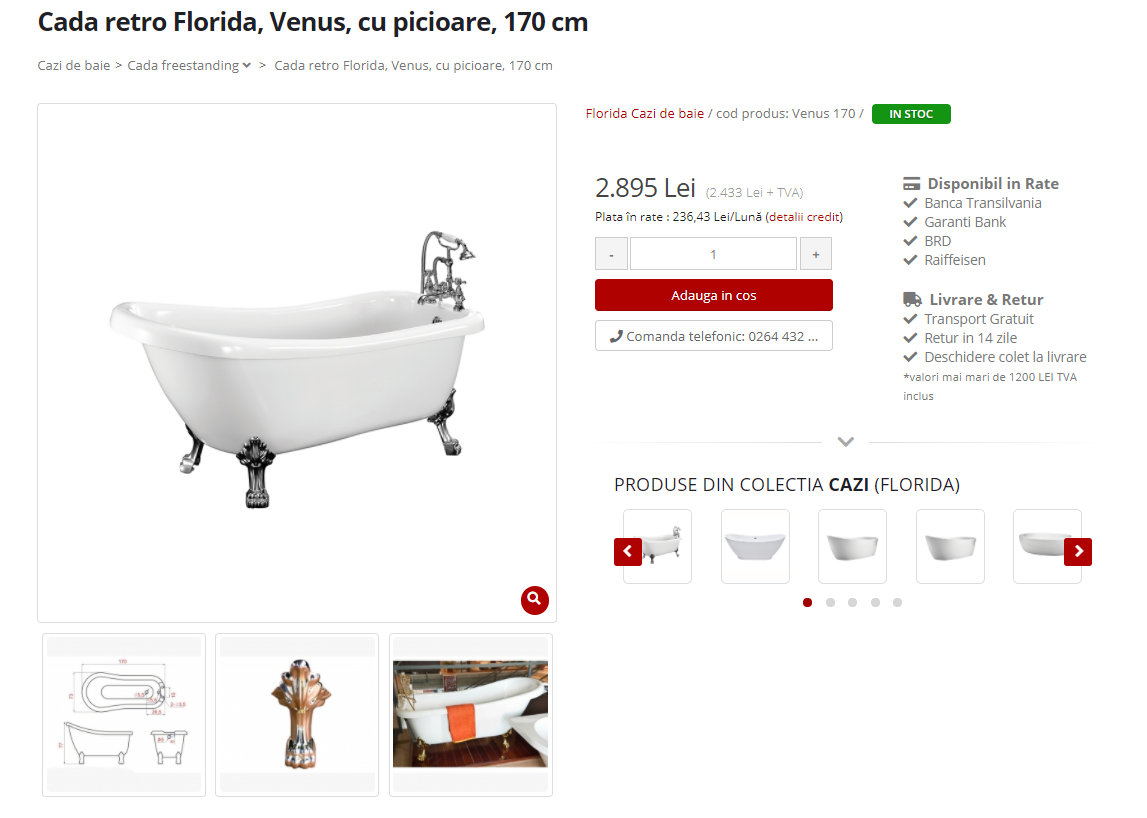Click the Adauga in cos button

(714, 295)
